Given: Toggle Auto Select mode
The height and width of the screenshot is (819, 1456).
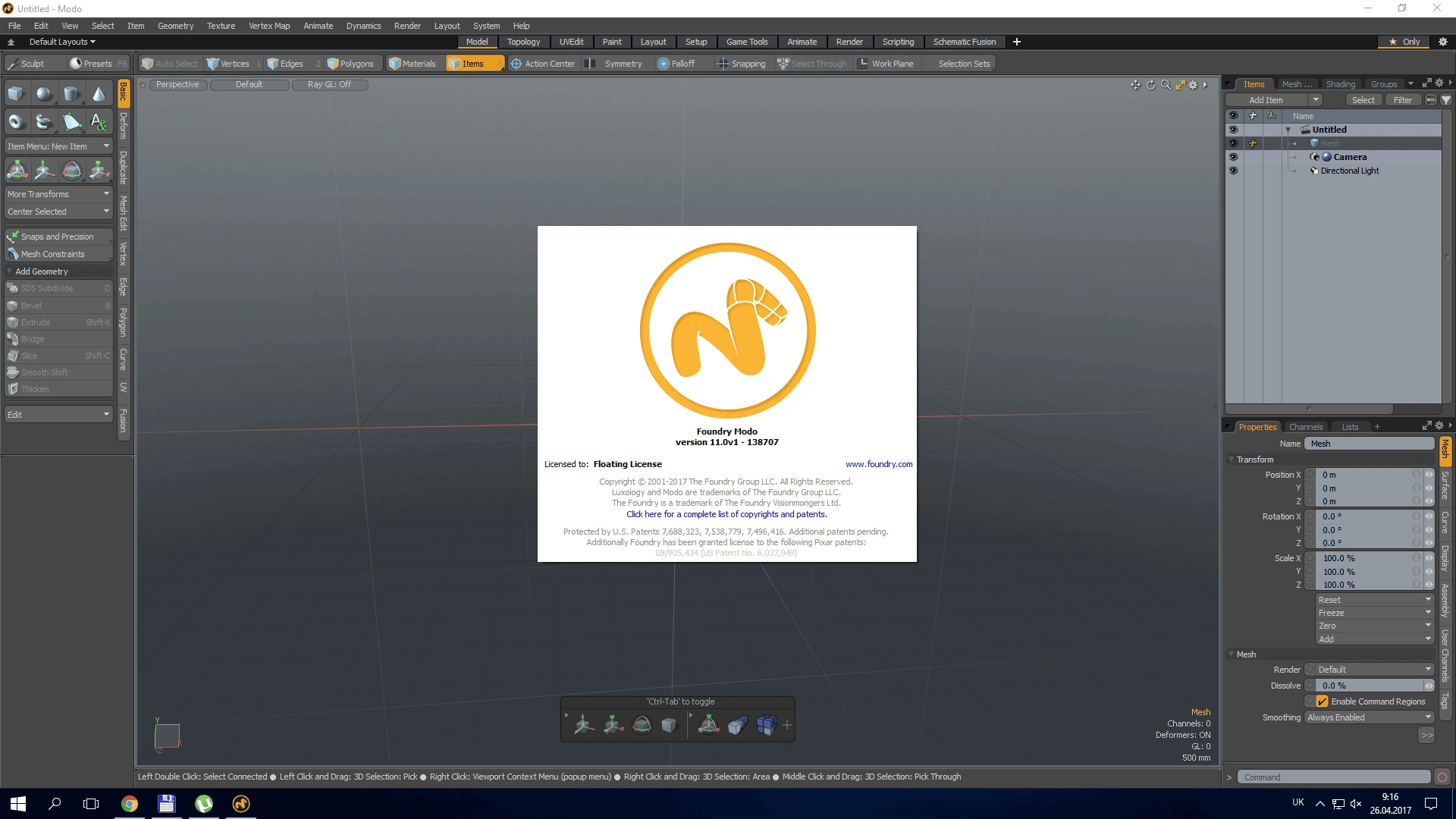Looking at the screenshot, I should pyautogui.click(x=170, y=64).
